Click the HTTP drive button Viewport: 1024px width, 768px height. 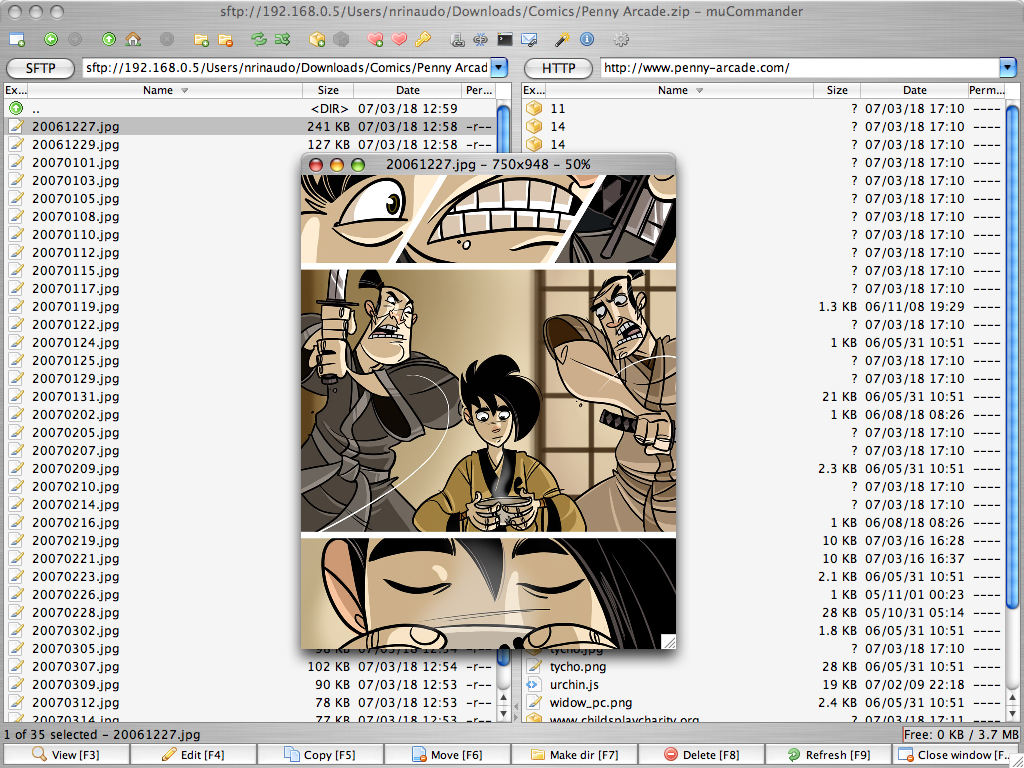point(558,68)
